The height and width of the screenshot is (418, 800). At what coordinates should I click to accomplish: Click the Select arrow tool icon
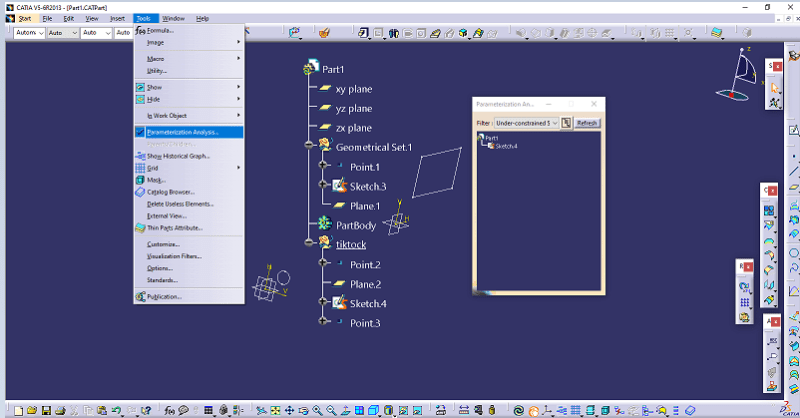(774, 88)
